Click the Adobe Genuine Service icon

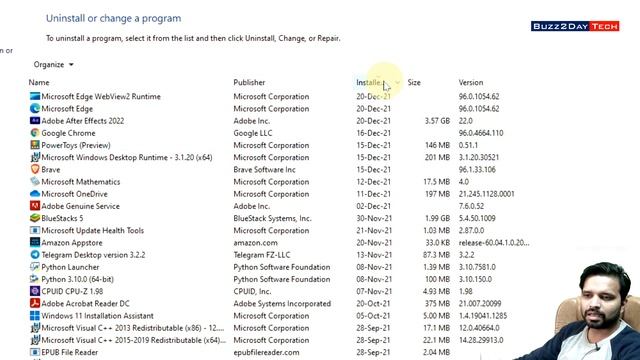pyautogui.click(x=35, y=206)
